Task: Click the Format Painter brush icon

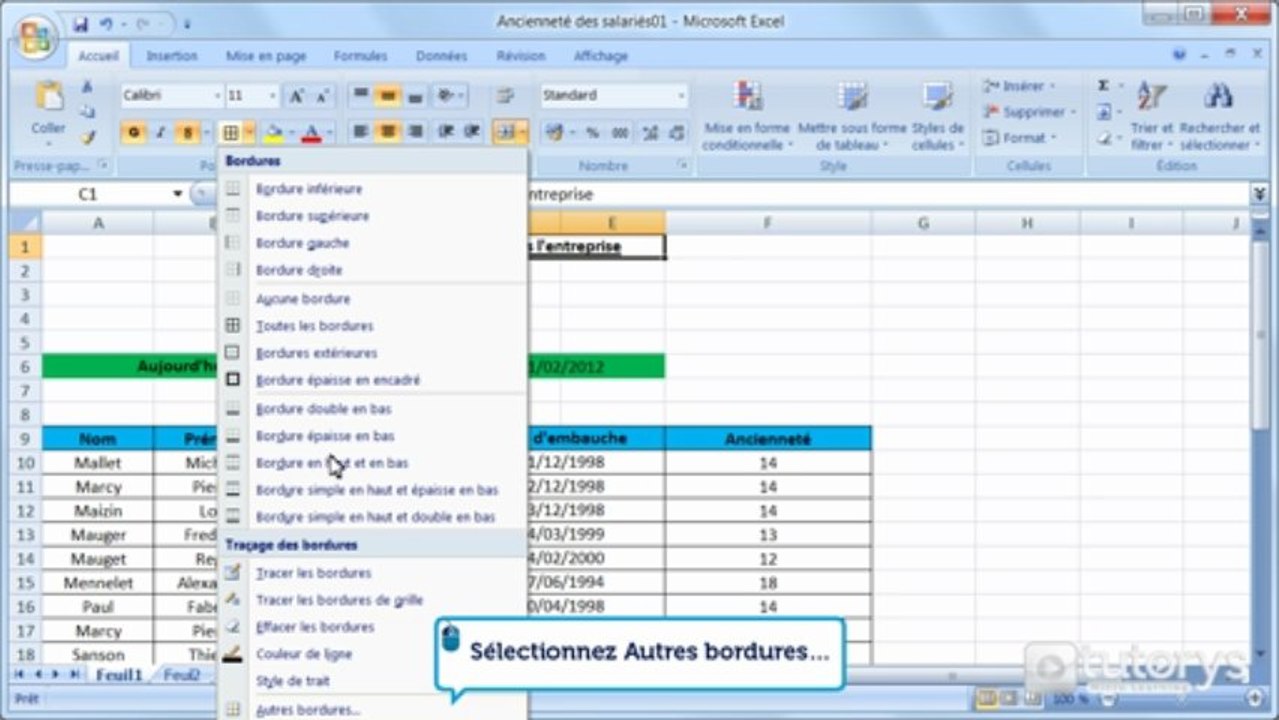Action: 87,136
